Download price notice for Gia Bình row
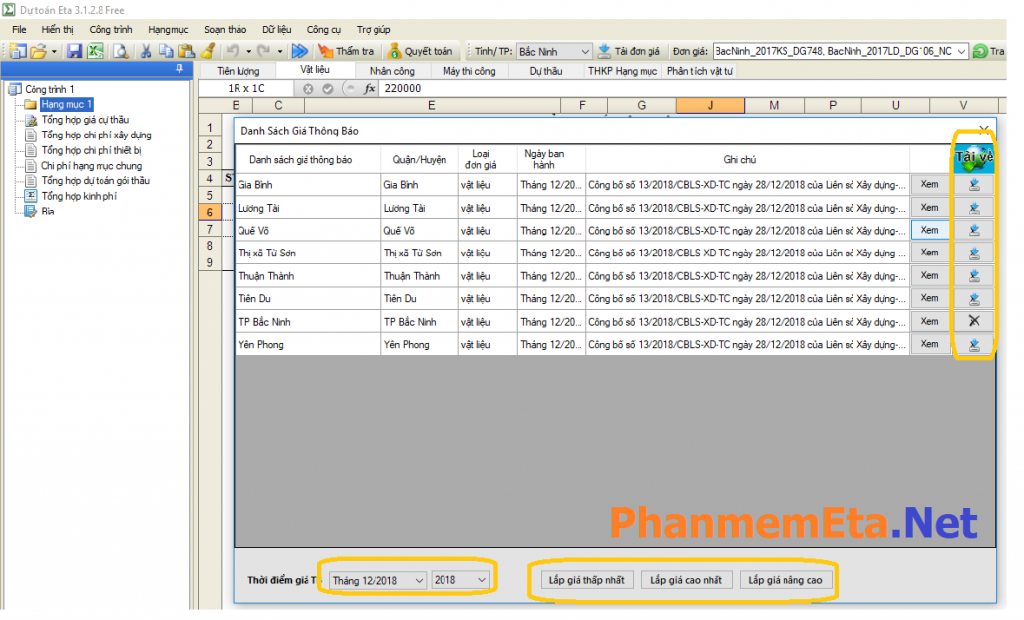 coord(973,185)
